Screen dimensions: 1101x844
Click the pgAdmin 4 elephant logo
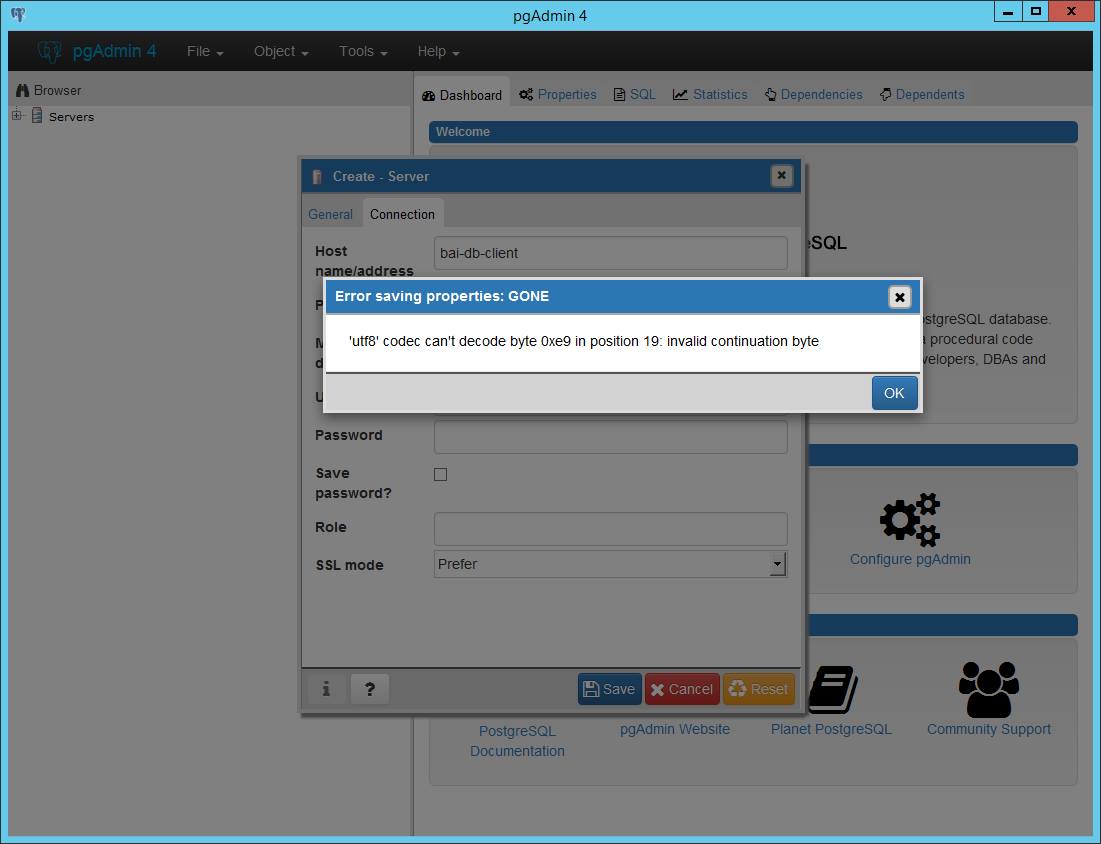[49, 51]
